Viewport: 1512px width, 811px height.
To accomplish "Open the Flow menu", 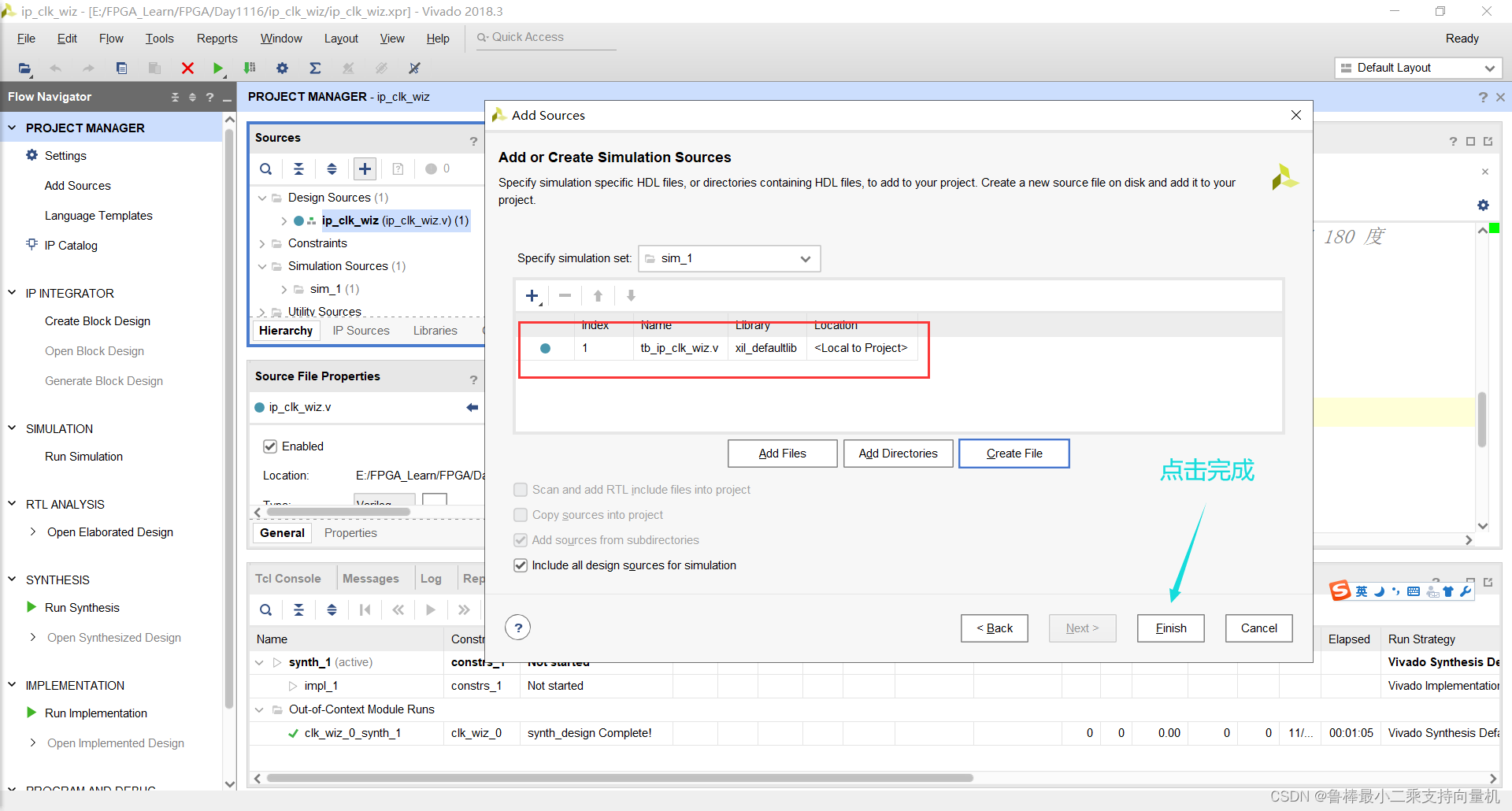I will 111,39.
